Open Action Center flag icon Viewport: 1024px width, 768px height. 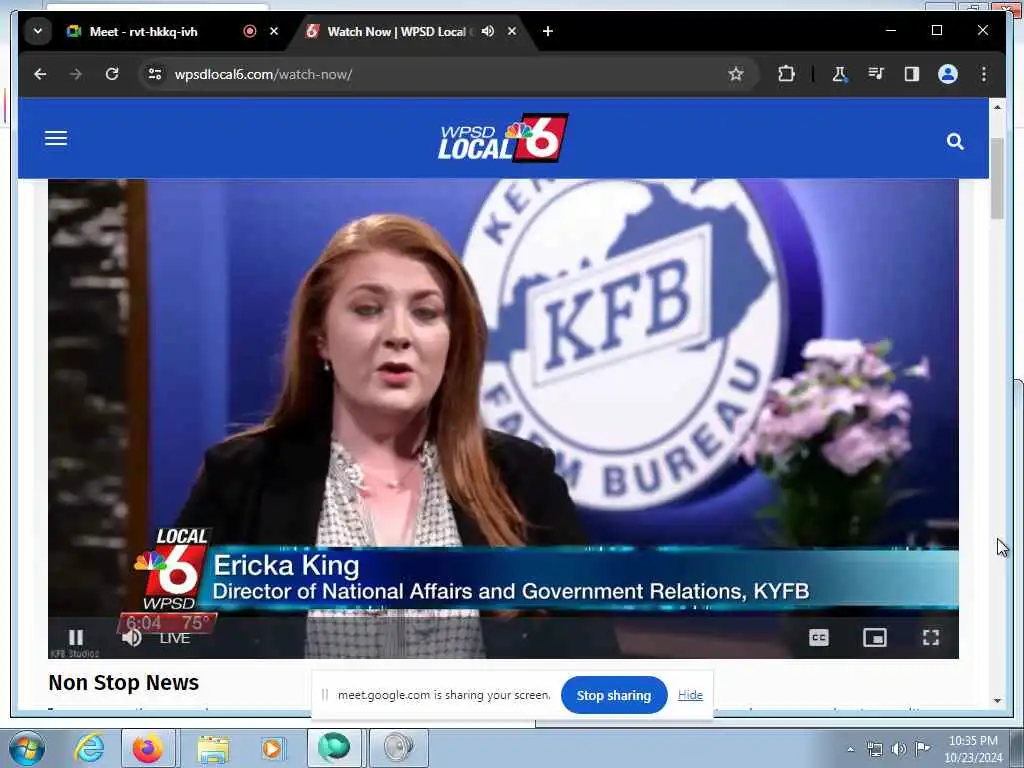coord(922,748)
